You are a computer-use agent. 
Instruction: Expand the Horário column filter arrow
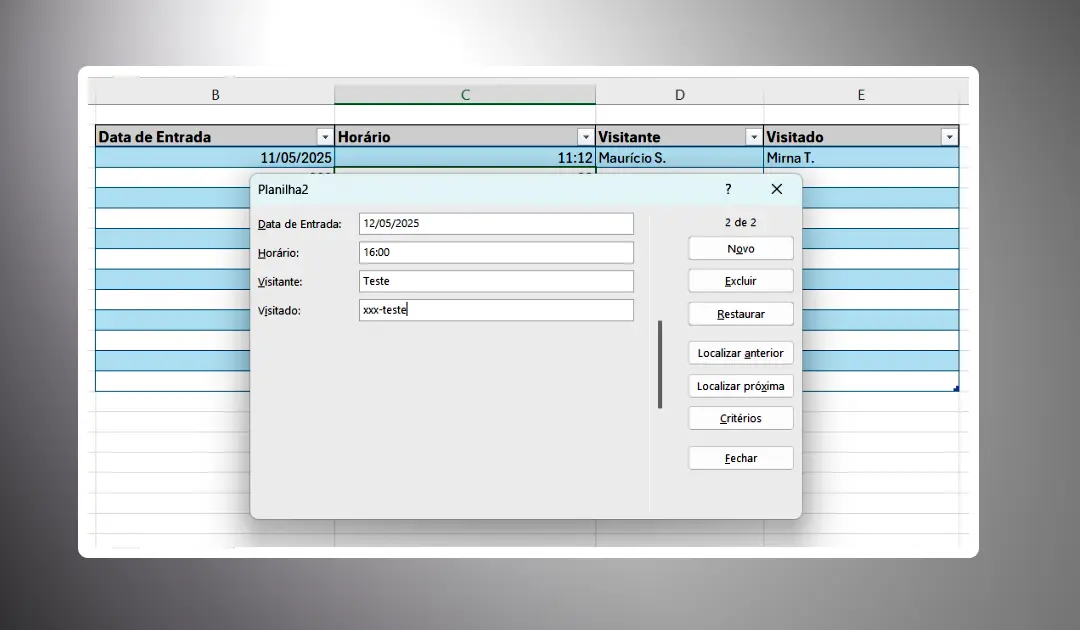tap(585, 137)
